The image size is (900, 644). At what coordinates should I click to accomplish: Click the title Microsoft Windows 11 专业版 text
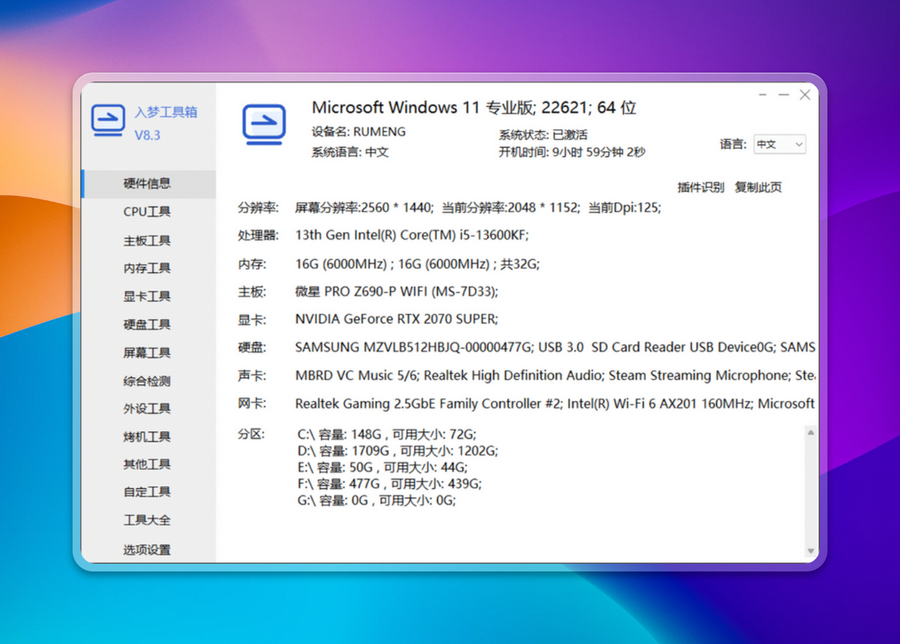click(474, 107)
